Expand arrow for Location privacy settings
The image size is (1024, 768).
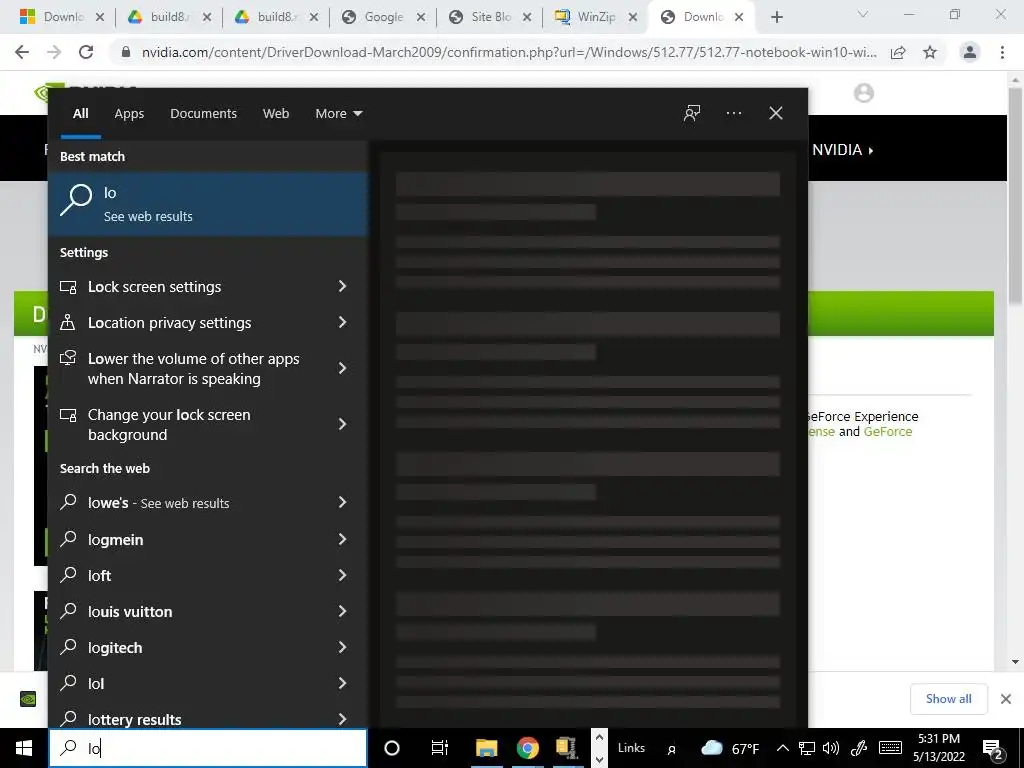click(x=343, y=322)
